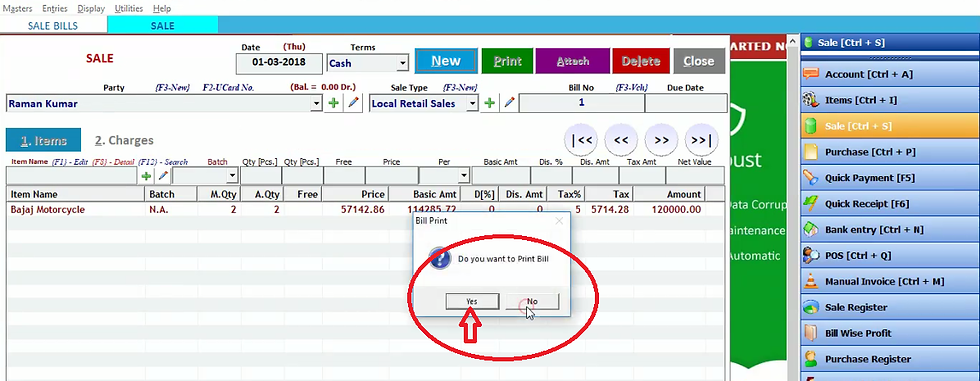The image size is (980, 381).
Task: Open Quick Payment [F5] in sidebar
Action: [x=890, y=178]
